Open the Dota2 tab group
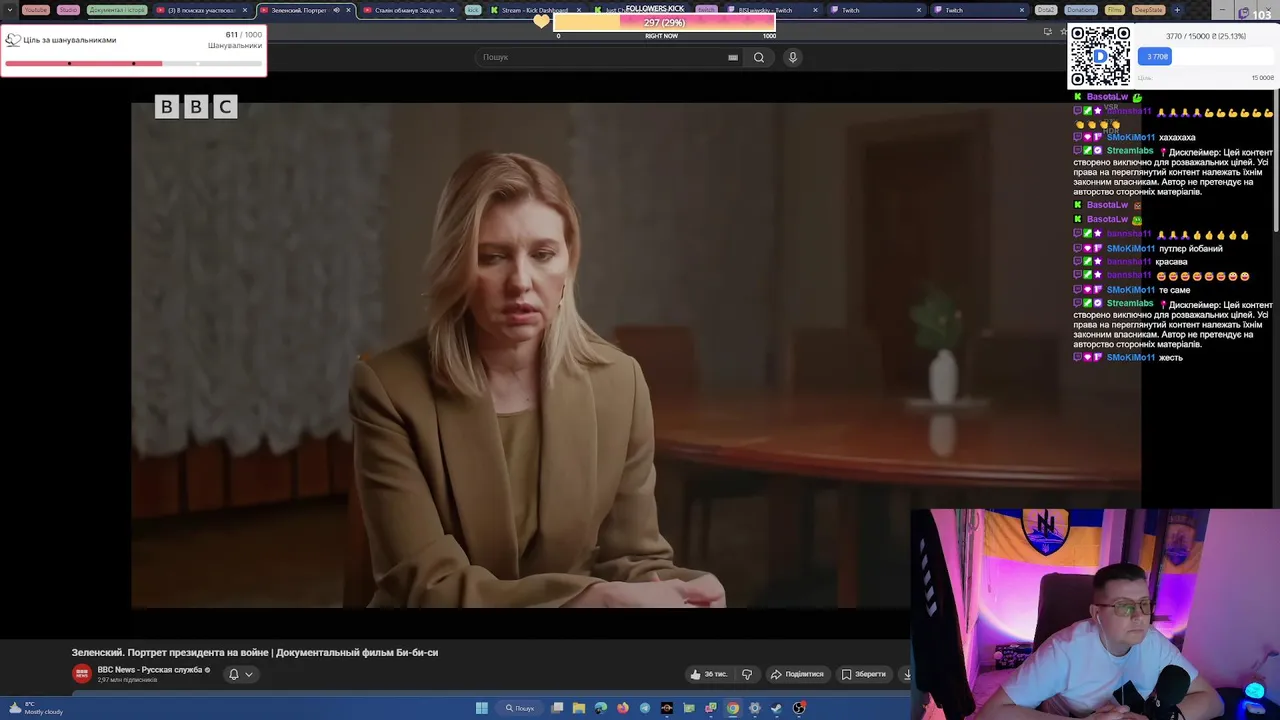1280x720 pixels. click(x=1046, y=10)
